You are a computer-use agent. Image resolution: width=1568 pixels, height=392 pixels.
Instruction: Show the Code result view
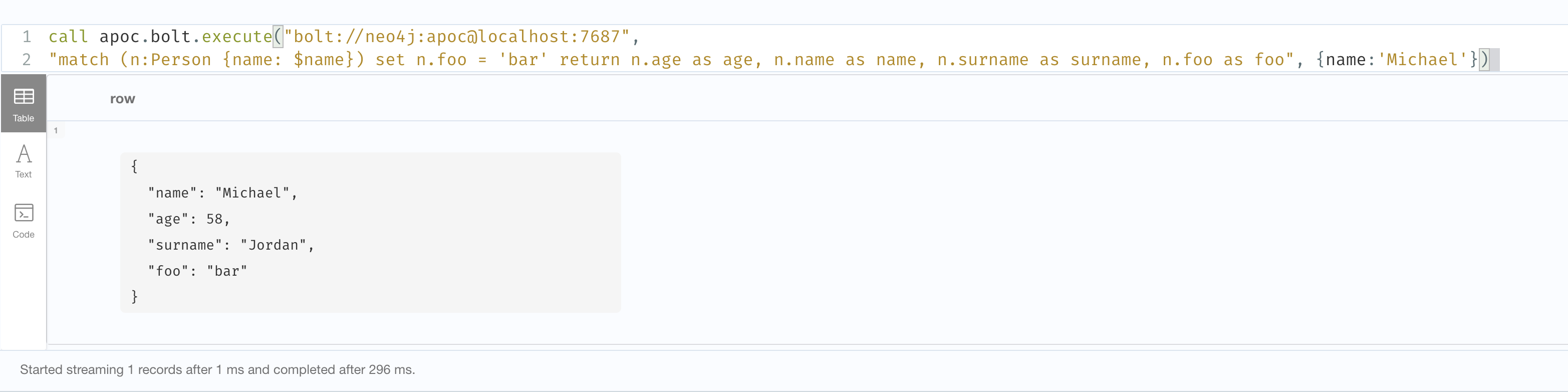tap(23, 221)
